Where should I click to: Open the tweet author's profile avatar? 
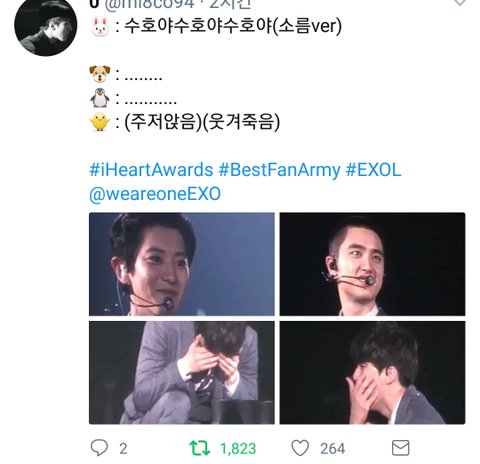[x=46, y=25]
